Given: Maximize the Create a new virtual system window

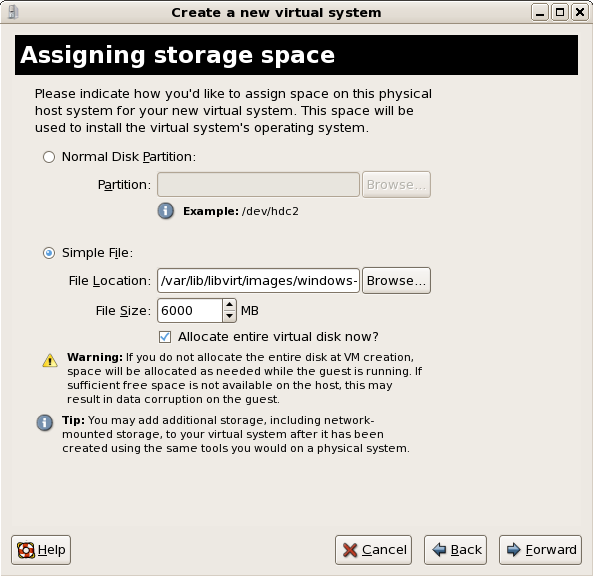Looking at the screenshot, I should pyautogui.click(x=560, y=12).
